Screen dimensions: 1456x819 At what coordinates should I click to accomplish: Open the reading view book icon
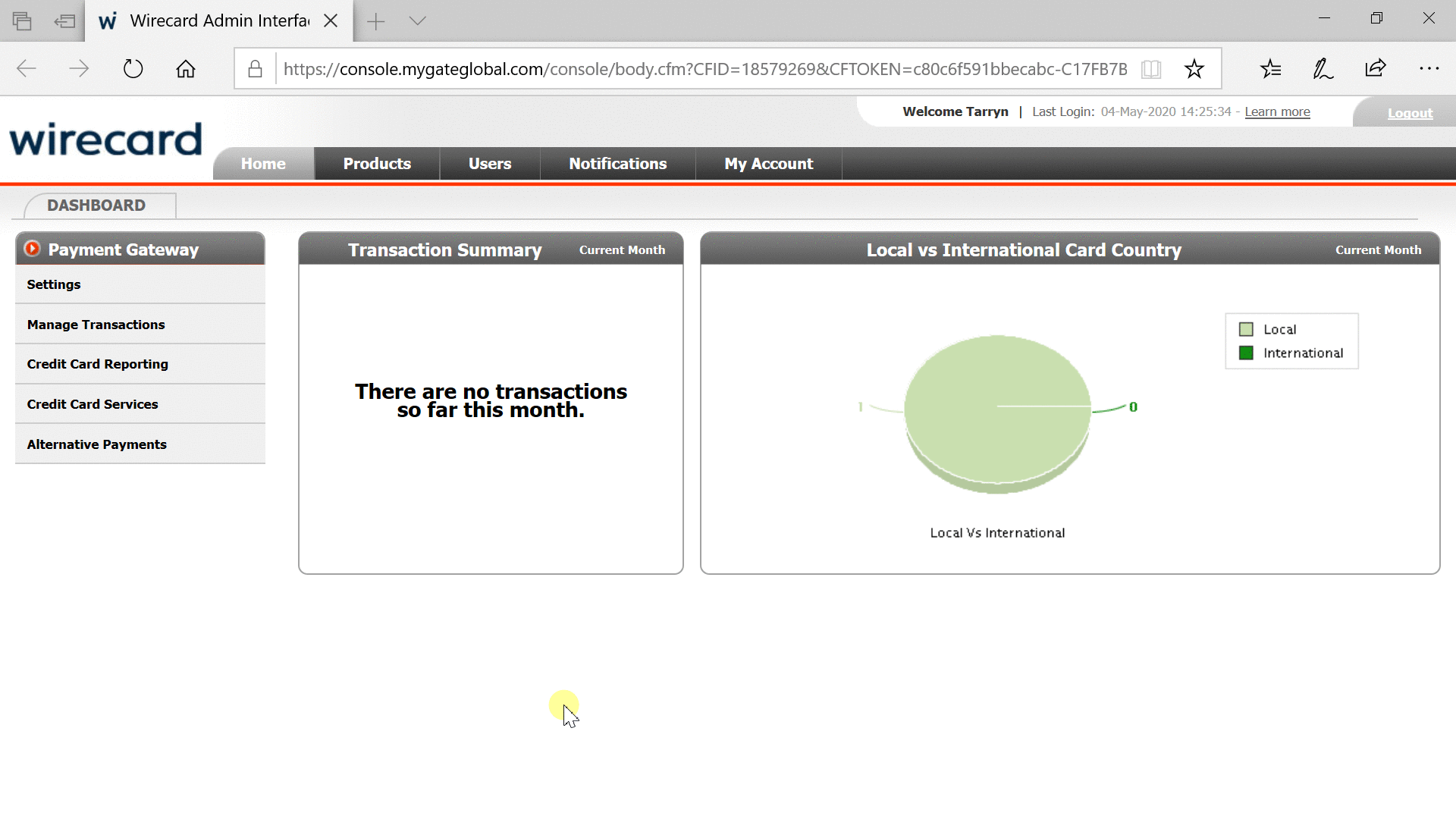point(1151,69)
